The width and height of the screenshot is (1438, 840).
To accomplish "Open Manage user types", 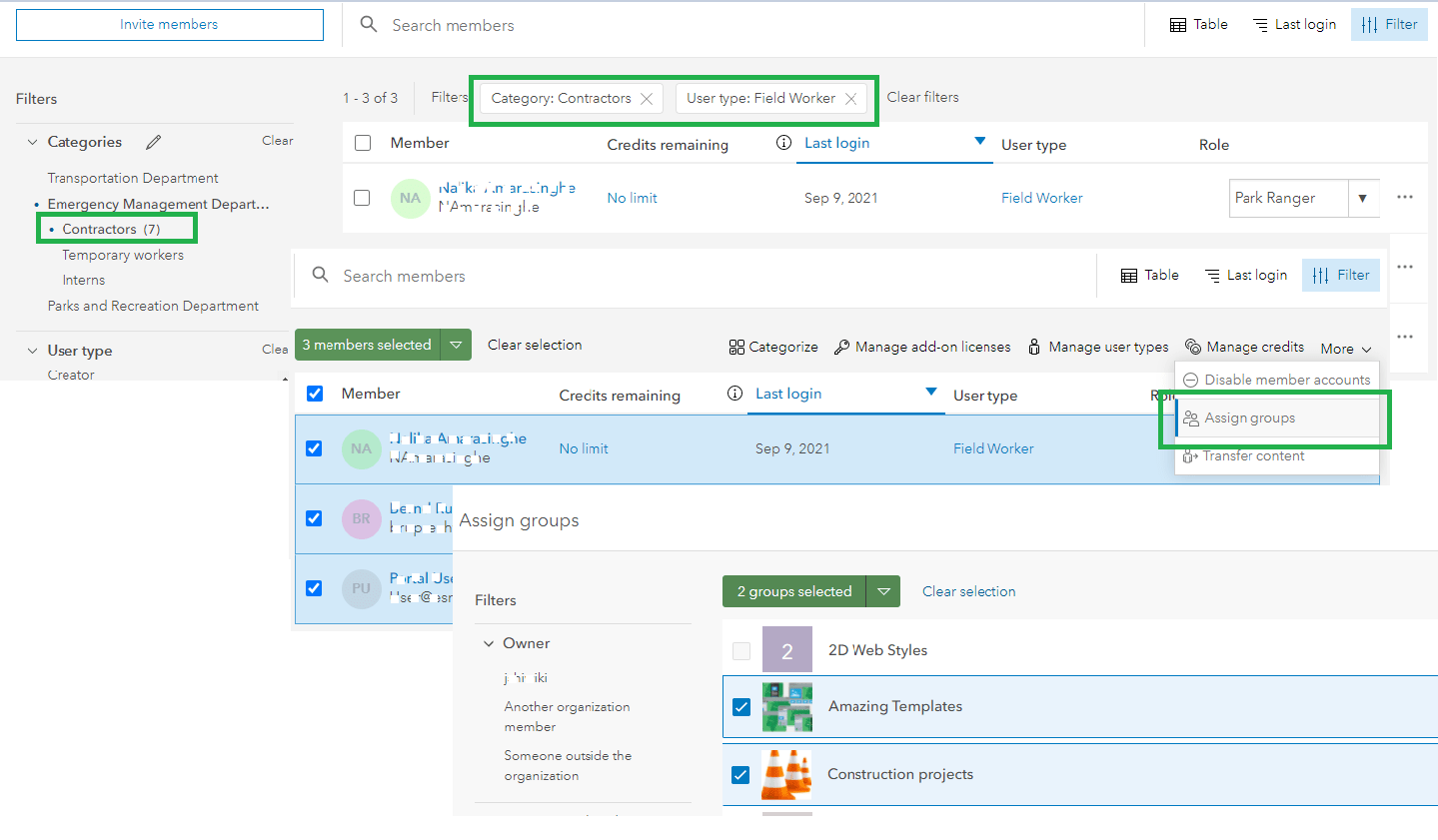I will tap(1097, 347).
